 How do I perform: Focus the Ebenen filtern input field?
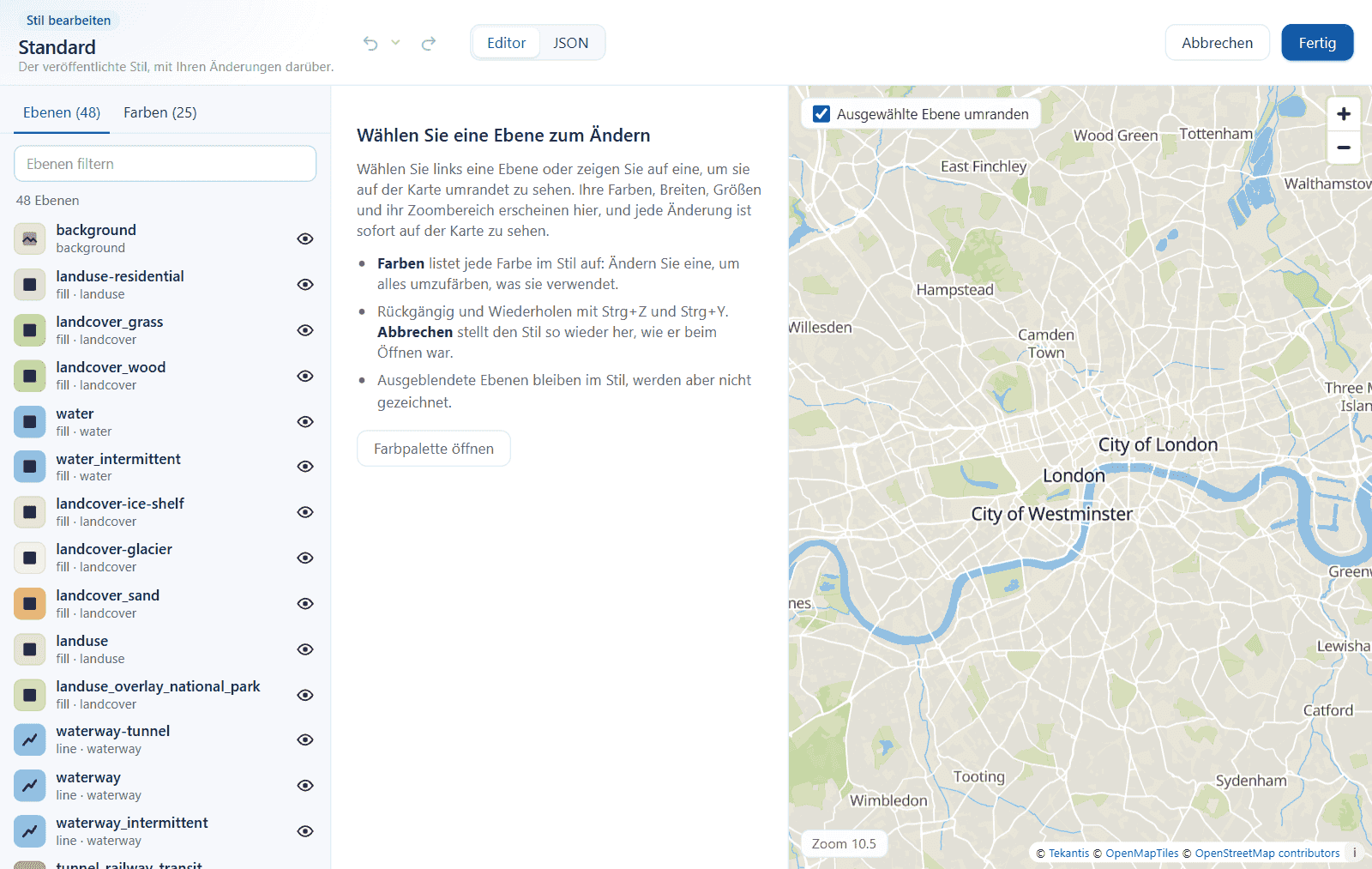[x=165, y=164]
